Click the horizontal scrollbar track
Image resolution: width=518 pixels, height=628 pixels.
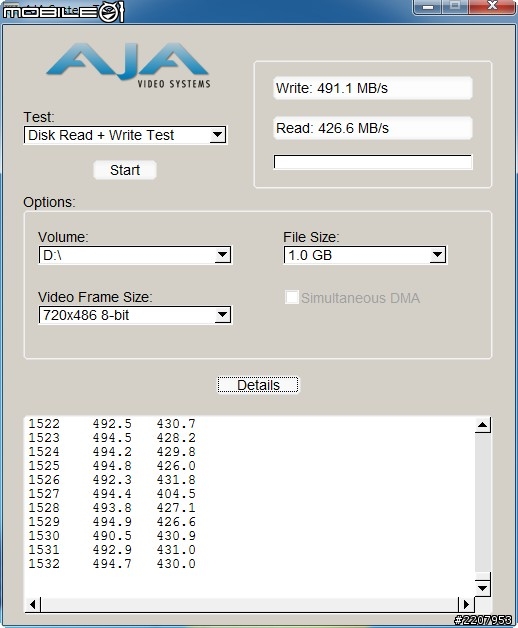(249, 604)
